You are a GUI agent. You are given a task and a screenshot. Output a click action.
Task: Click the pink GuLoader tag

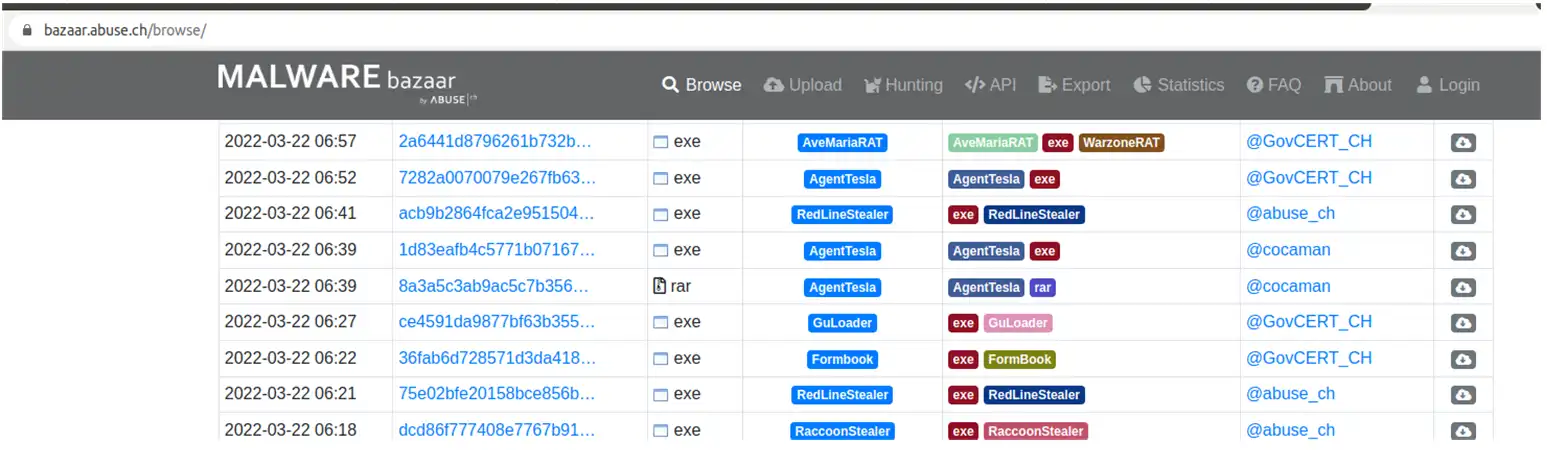[1018, 323]
